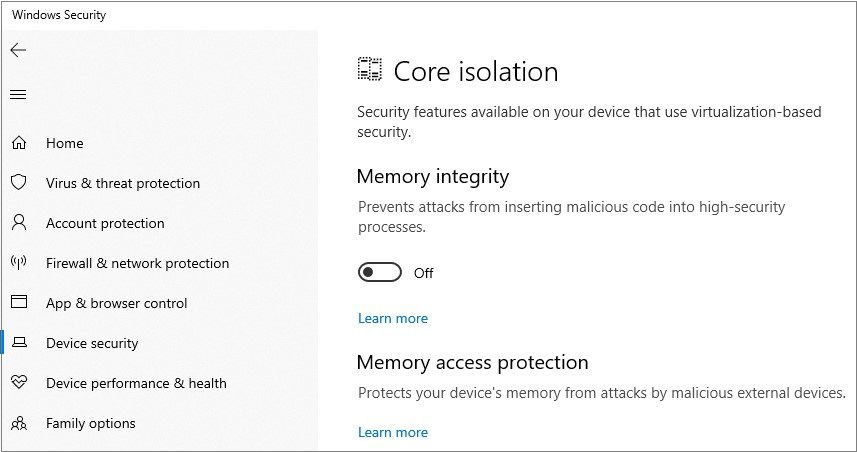Go to Virus & threat protection page
The width and height of the screenshot is (857, 452).
(123, 183)
